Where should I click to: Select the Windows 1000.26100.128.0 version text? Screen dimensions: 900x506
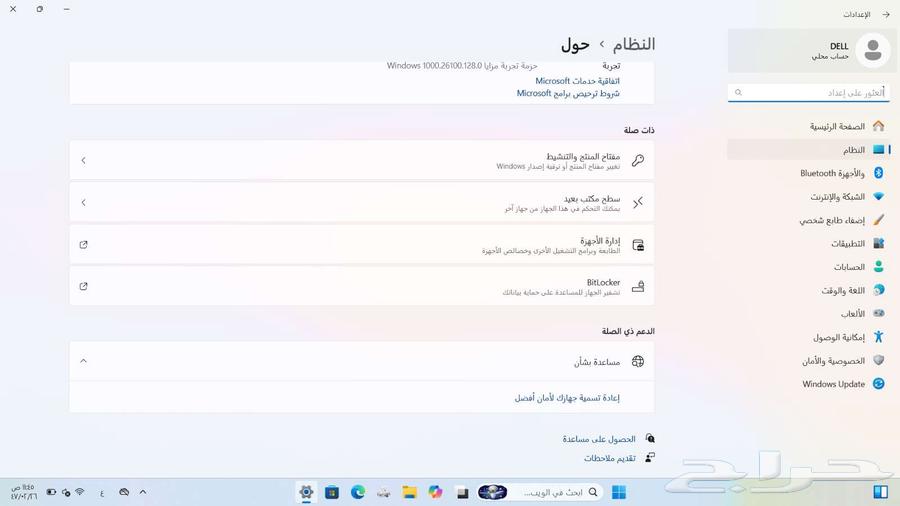click(435, 65)
